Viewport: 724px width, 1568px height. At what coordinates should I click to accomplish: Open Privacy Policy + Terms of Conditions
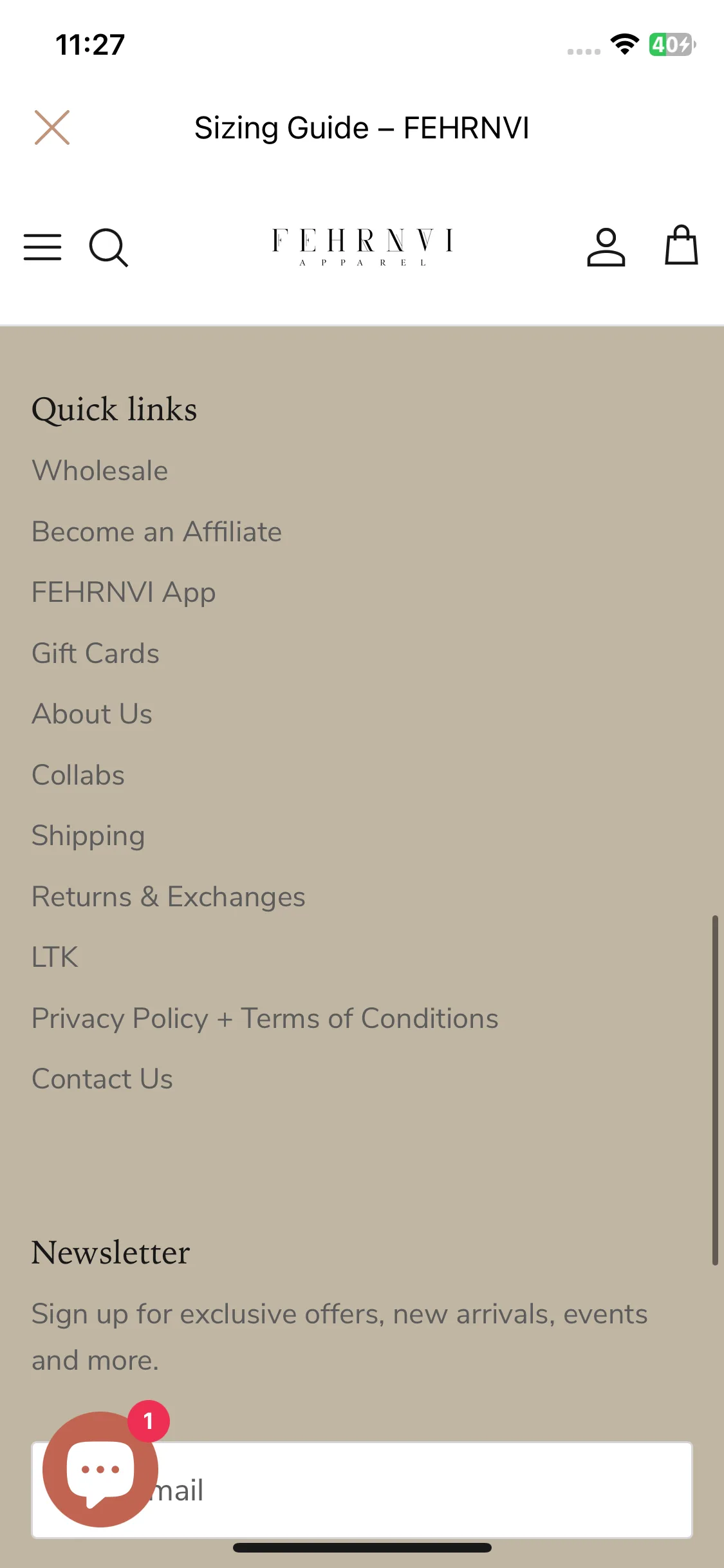265,1018
